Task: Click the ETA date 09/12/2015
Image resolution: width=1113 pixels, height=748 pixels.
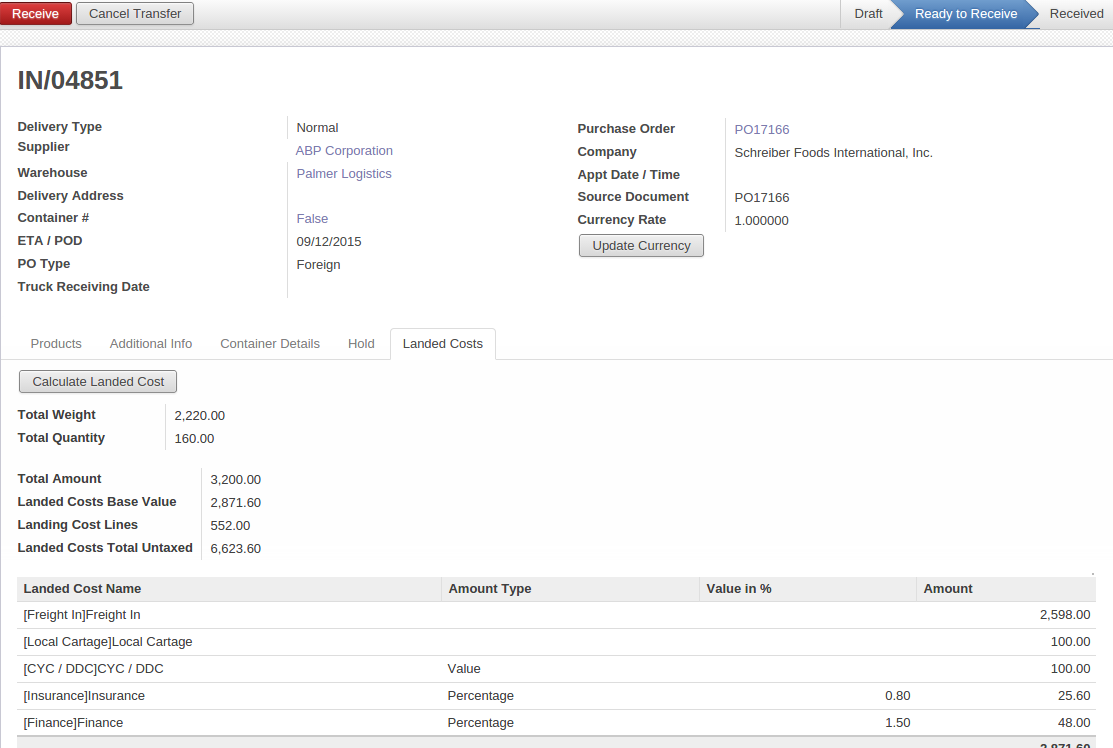Action: tap(329, 241)
